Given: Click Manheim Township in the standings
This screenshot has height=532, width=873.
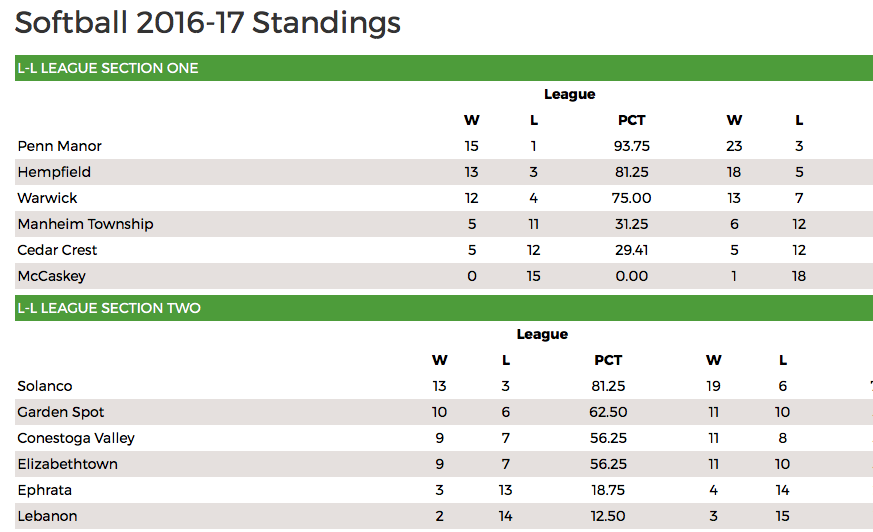Looking at the screenshot, I should (x=85, y=224).
